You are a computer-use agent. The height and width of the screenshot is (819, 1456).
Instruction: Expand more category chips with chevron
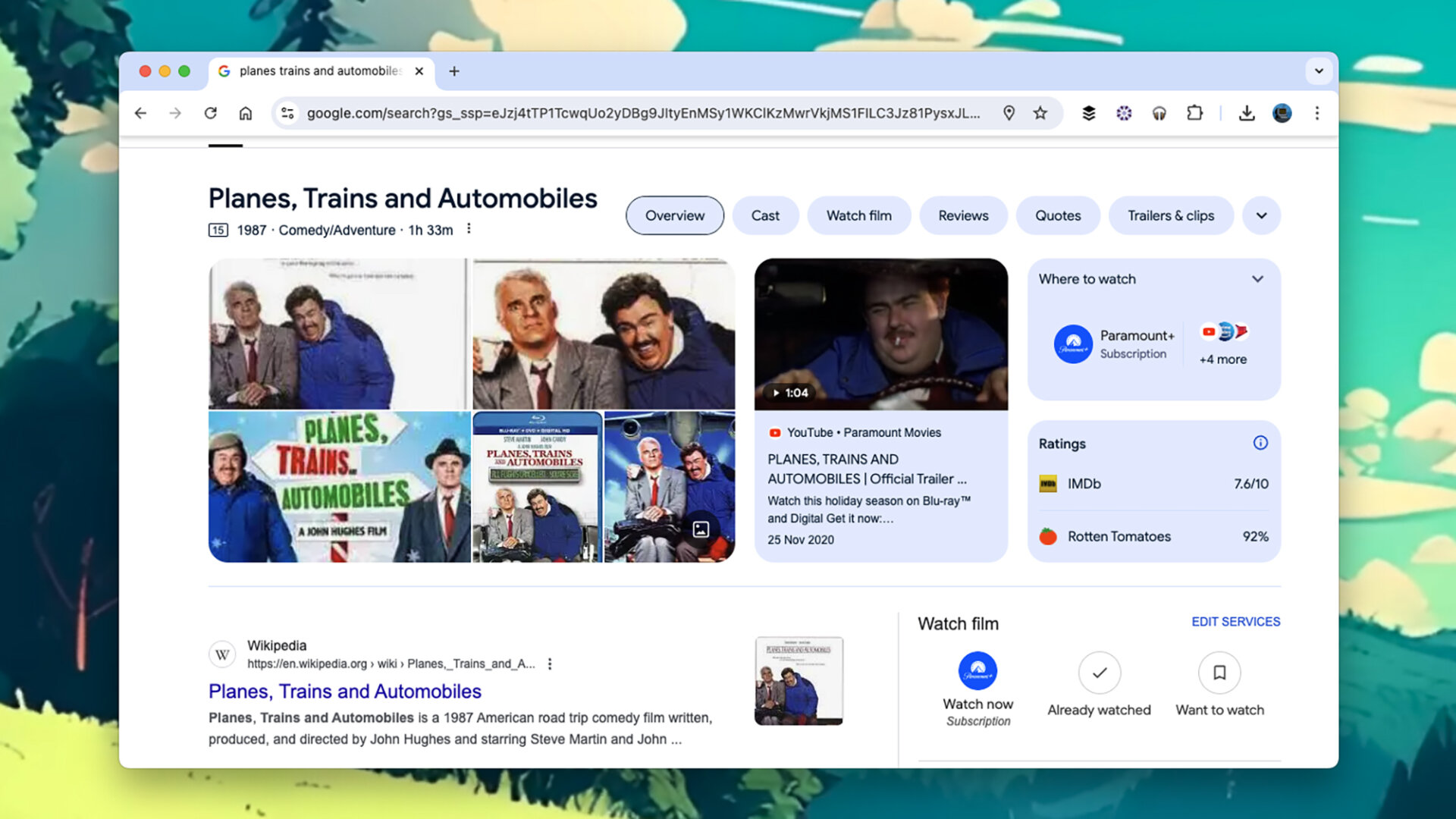click(1261, 215)
